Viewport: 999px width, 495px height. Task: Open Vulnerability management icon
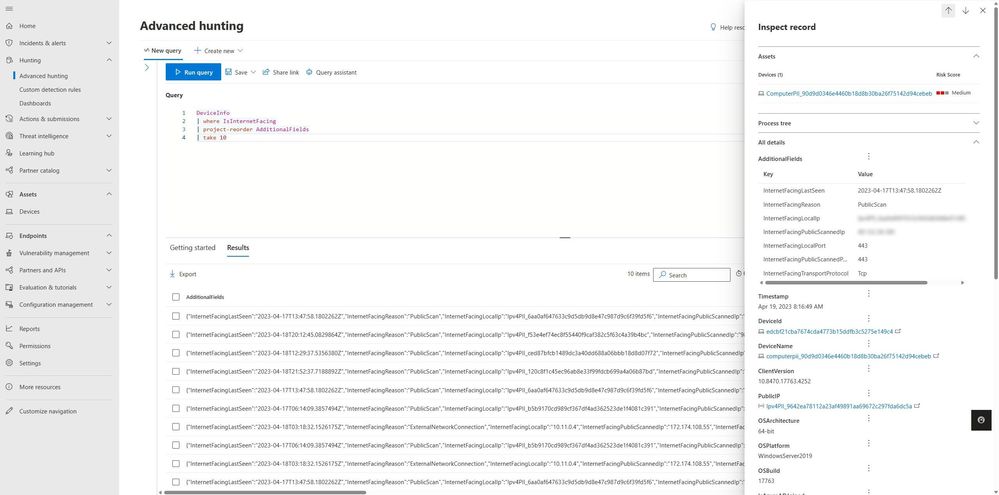[x=9, y=253]
